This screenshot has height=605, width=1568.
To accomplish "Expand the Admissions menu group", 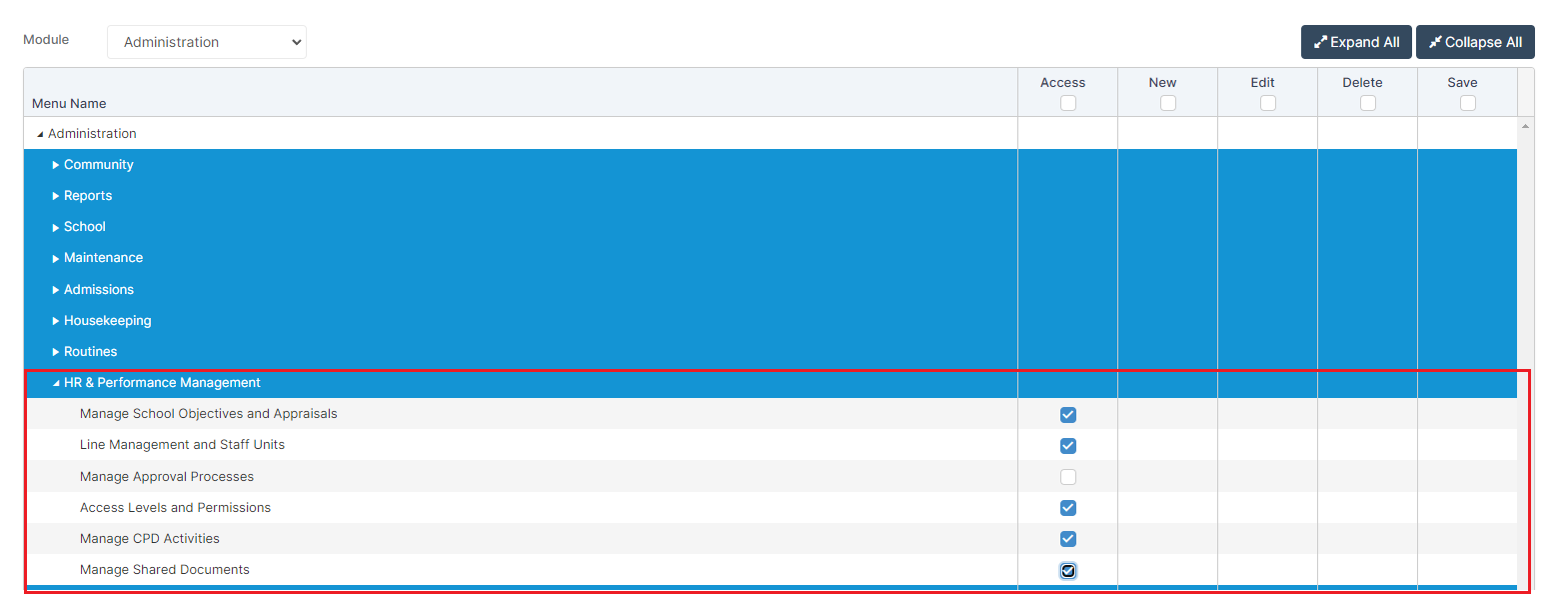I will pyautogui.click(x=56, y=290).
